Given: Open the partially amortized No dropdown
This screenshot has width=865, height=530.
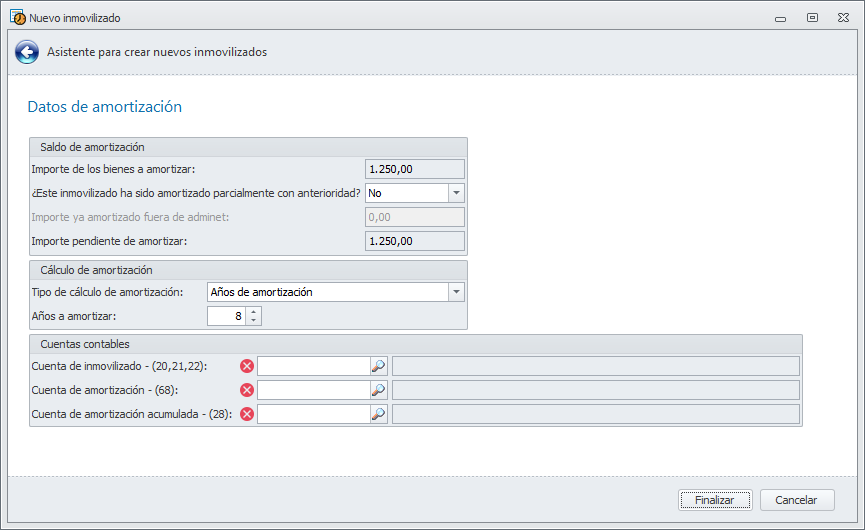Looking at the screenshot, I should 456,192.
